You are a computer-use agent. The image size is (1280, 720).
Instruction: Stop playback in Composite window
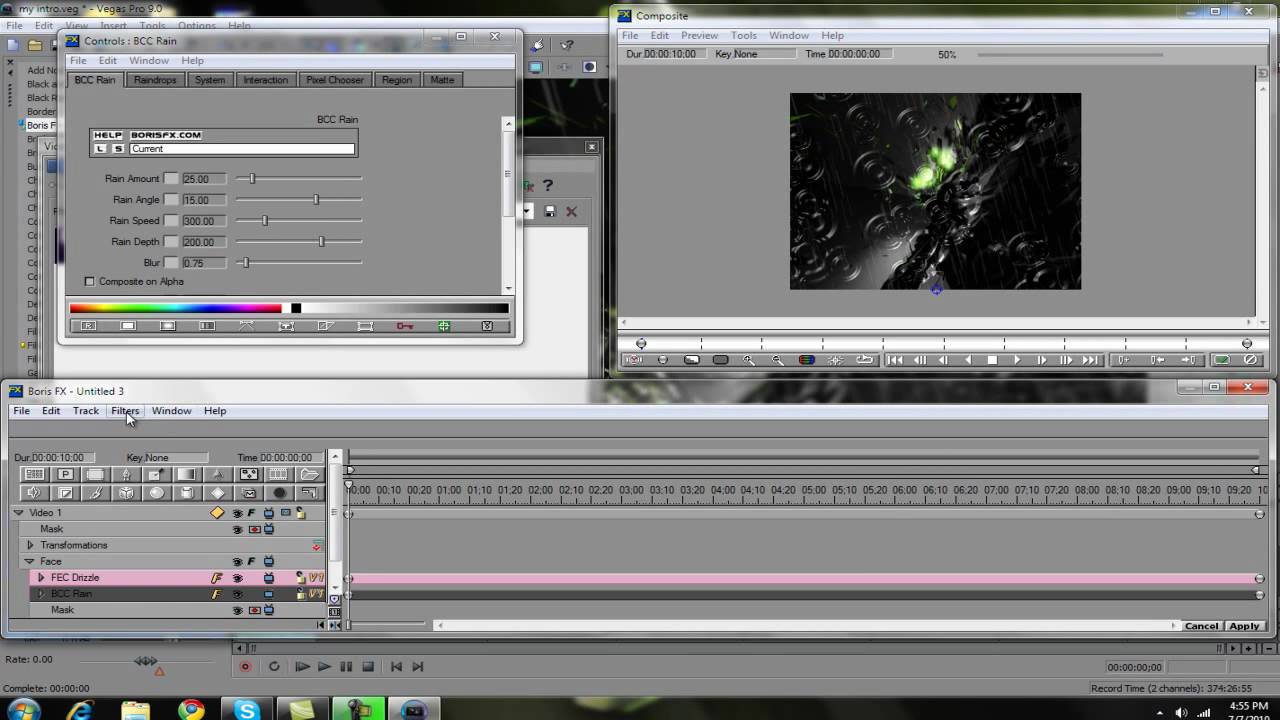[x=992, y=360]
